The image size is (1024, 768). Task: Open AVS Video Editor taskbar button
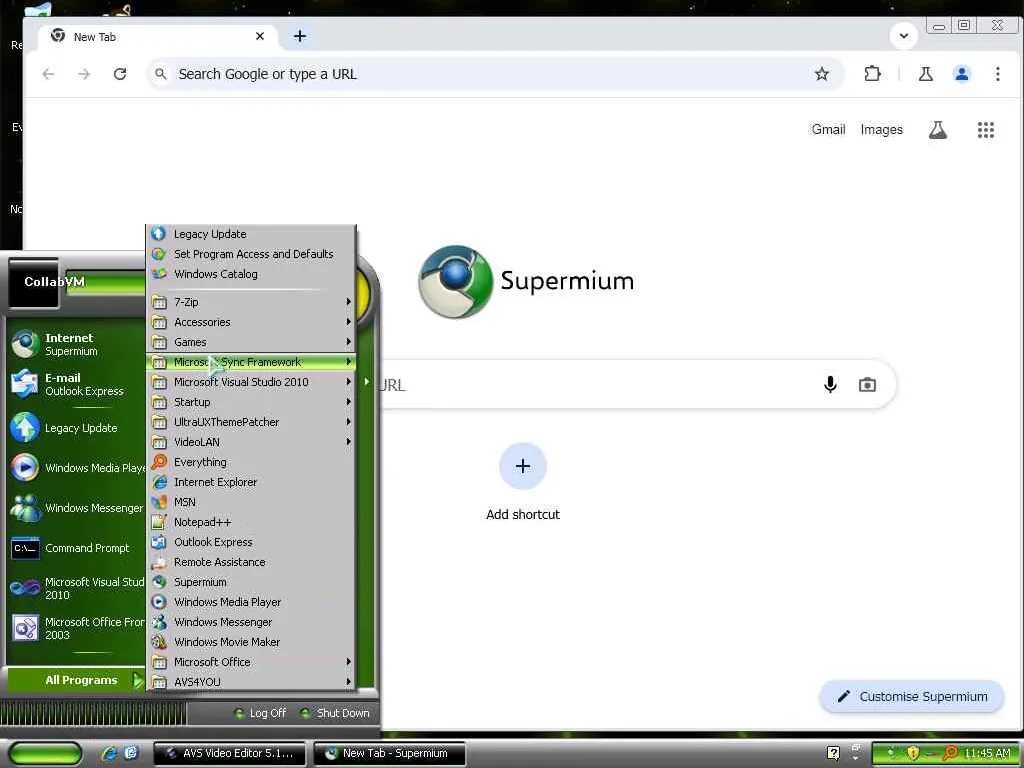click(x=229, y=753)
